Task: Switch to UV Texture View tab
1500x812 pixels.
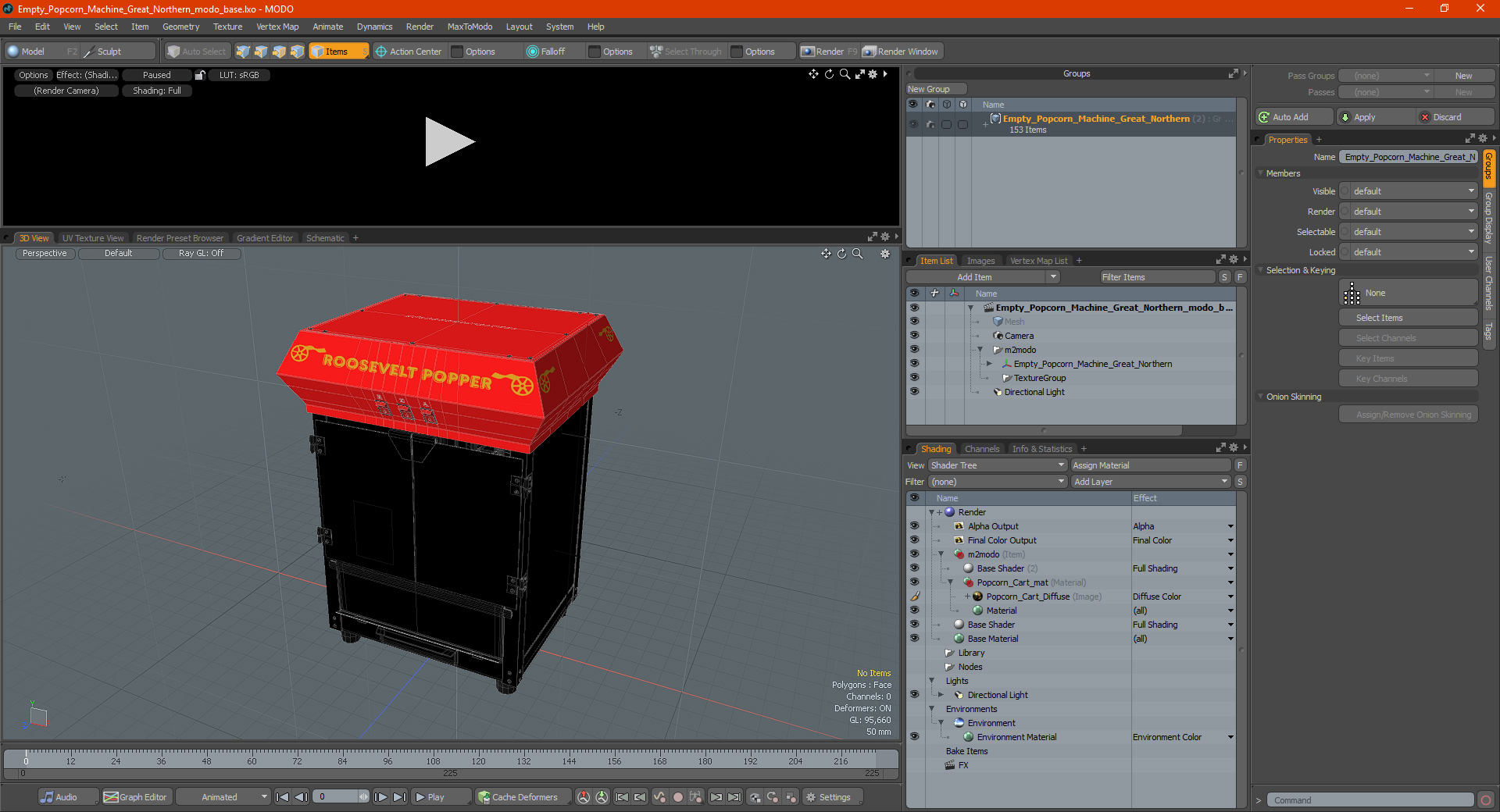Action: click(x=92, y=238)
